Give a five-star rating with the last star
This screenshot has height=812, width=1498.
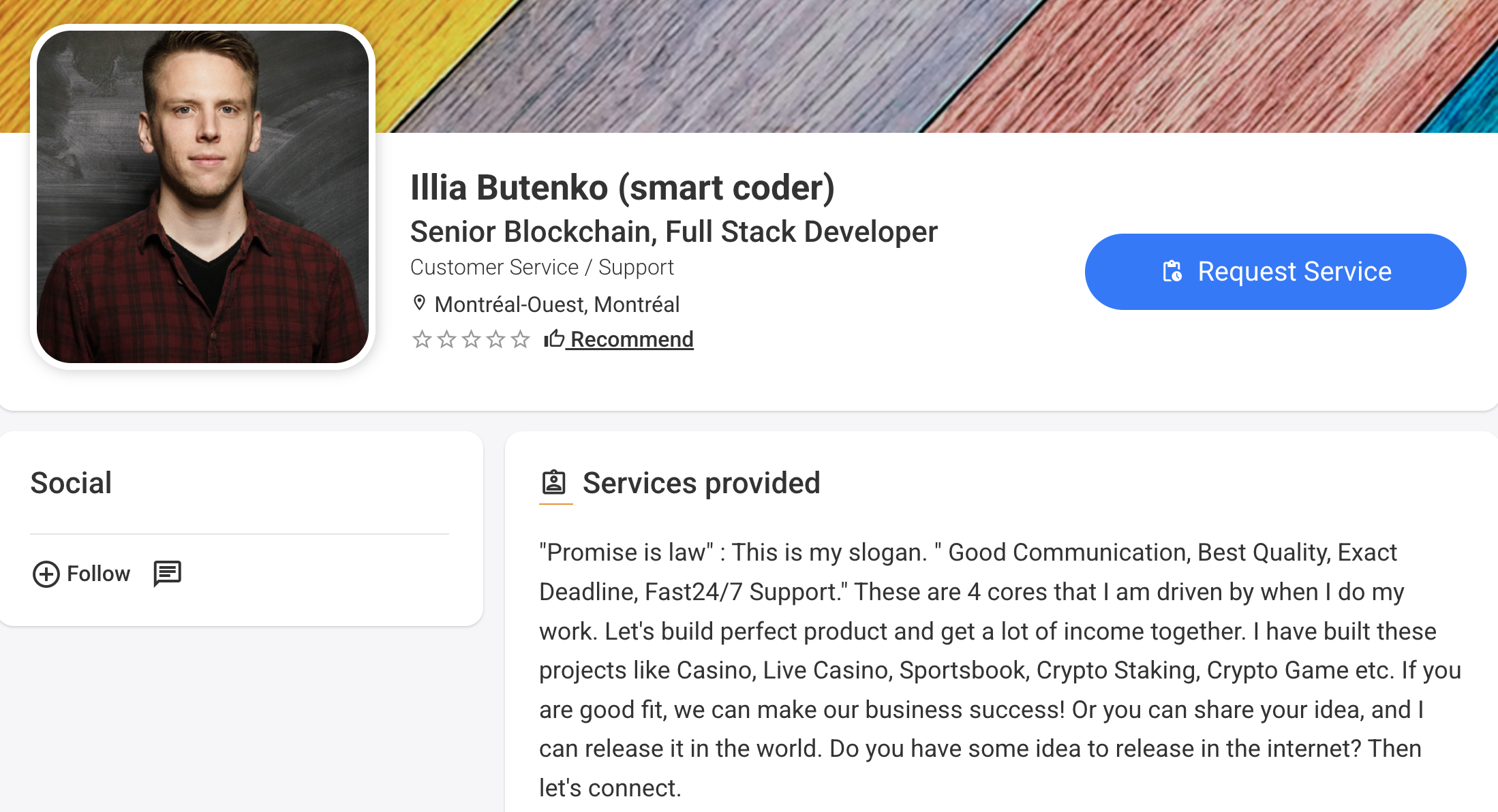(520, 339)
